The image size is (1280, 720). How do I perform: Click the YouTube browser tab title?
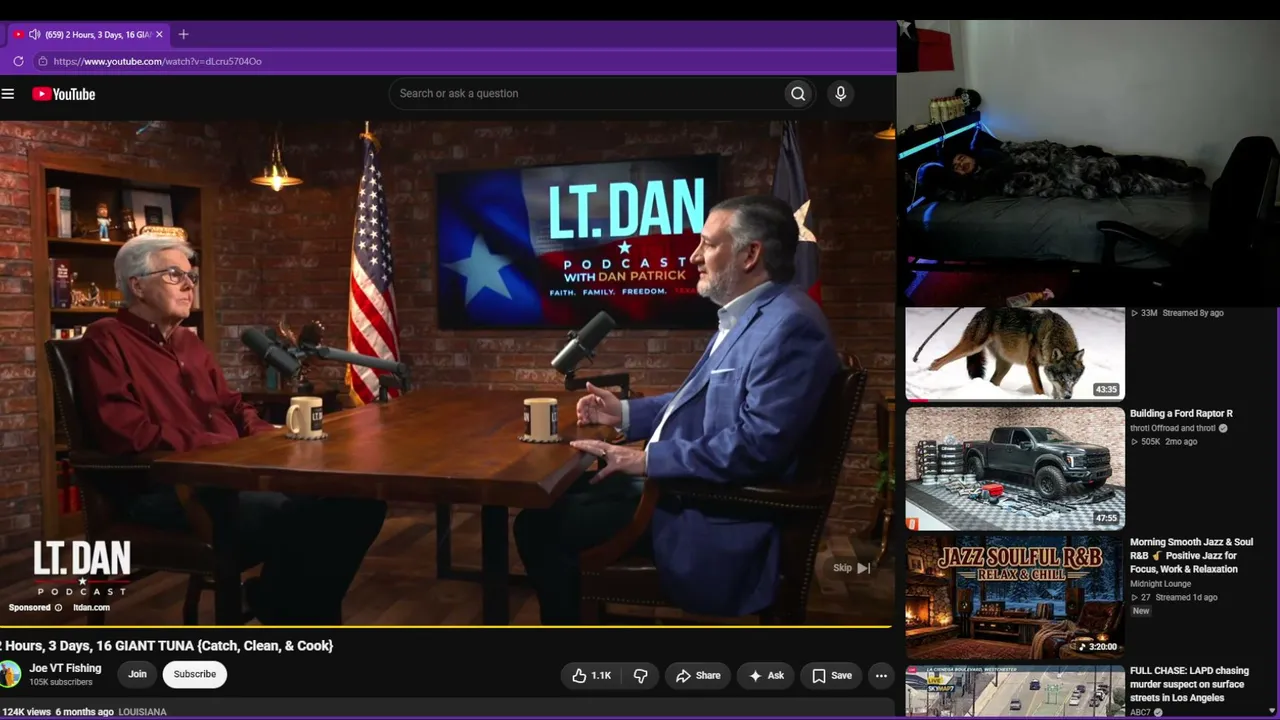coord(98,34)
